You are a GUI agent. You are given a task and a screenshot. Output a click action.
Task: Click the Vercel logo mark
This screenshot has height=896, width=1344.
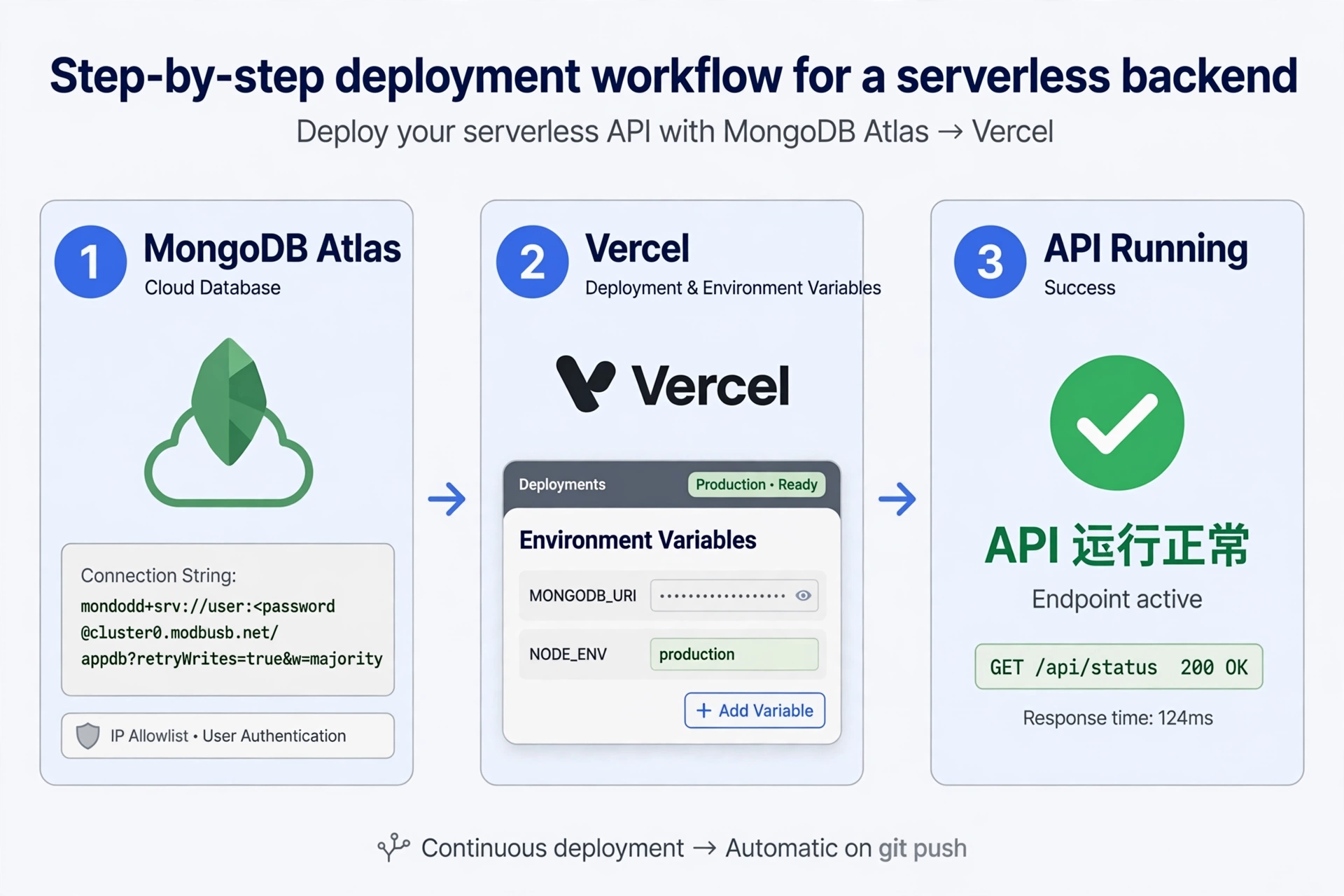coord(586,384)
